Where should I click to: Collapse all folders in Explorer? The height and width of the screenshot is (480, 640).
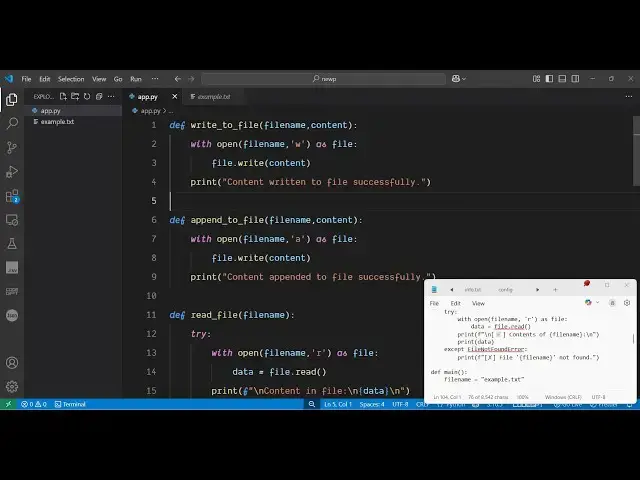99,96
